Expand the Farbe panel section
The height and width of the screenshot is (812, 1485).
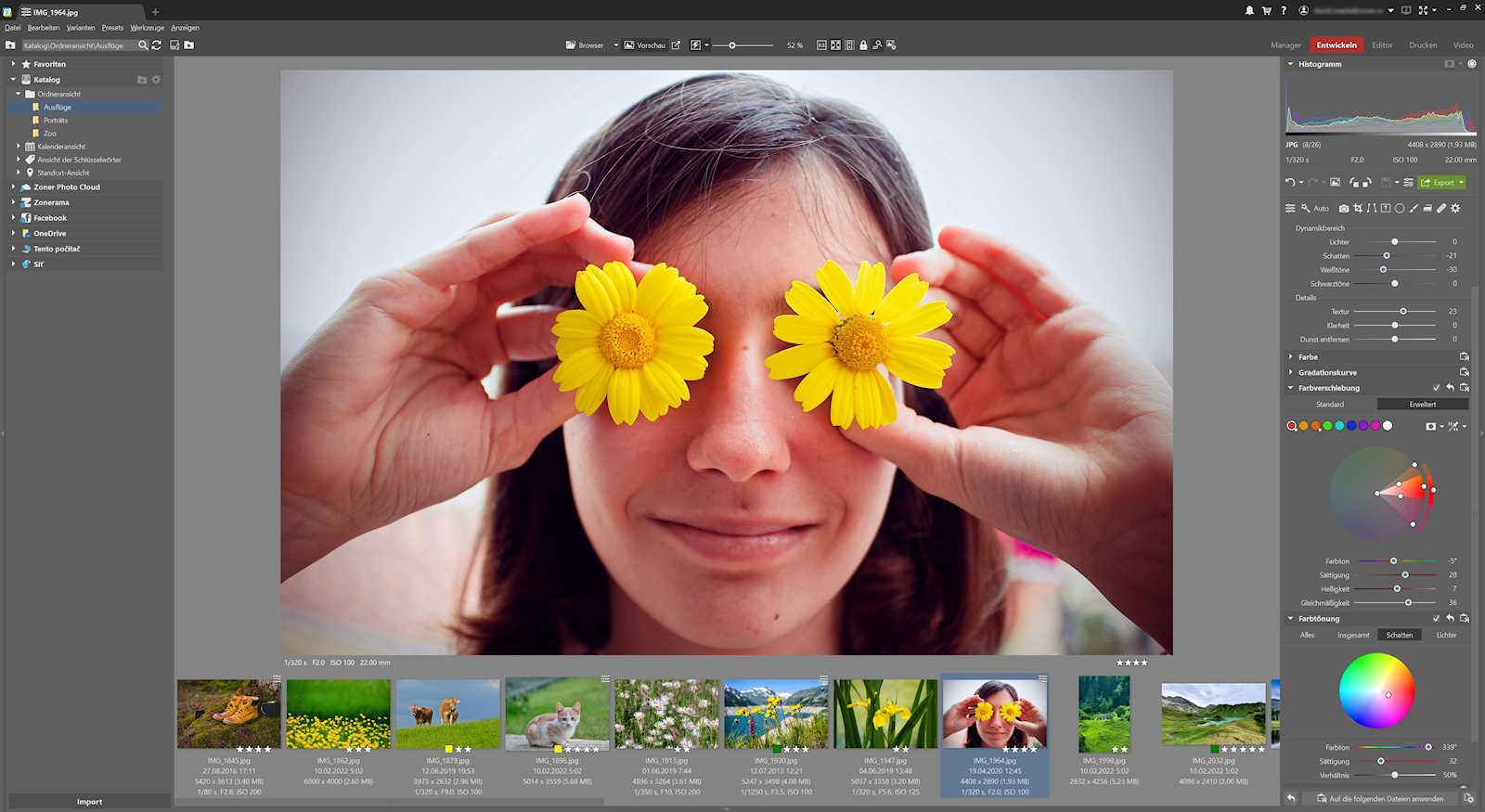click(1308, 357)
